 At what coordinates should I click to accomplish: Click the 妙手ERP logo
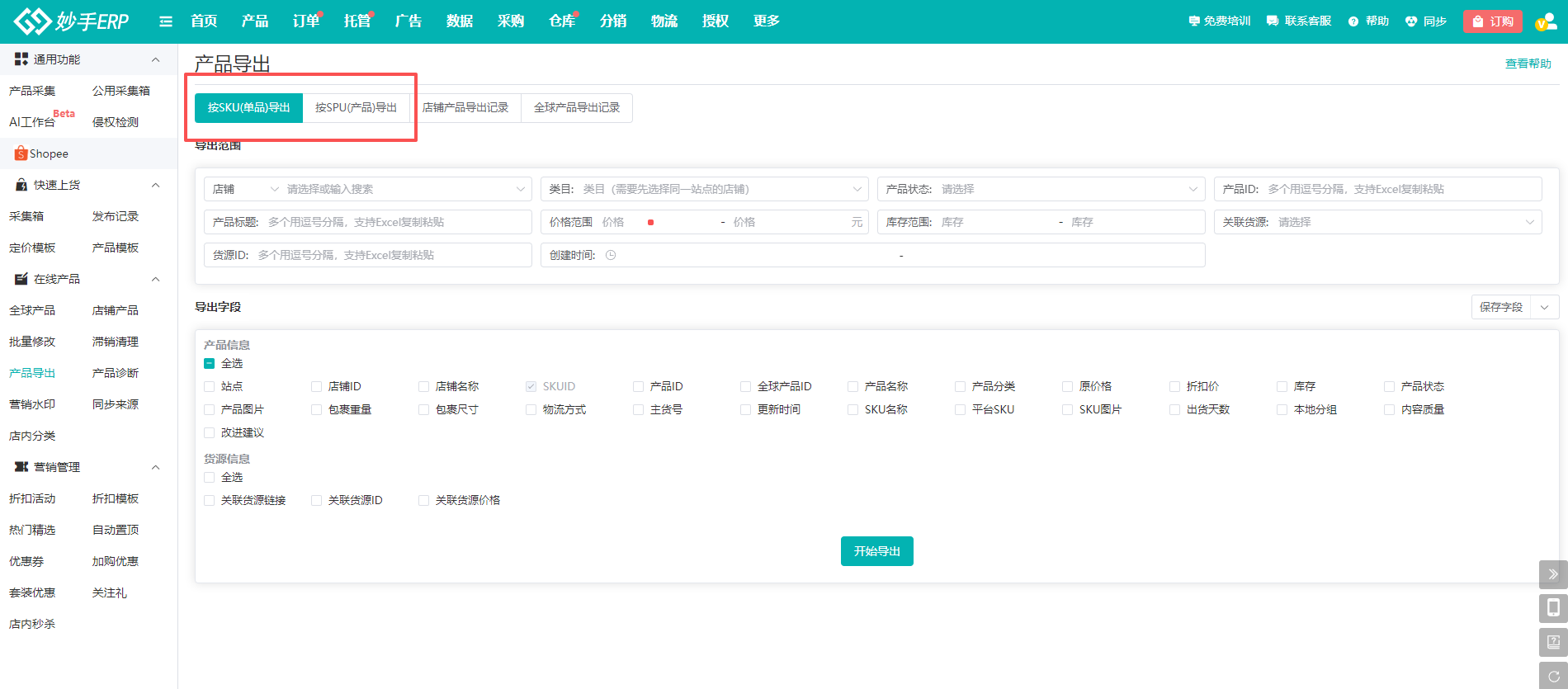[72, 21]
